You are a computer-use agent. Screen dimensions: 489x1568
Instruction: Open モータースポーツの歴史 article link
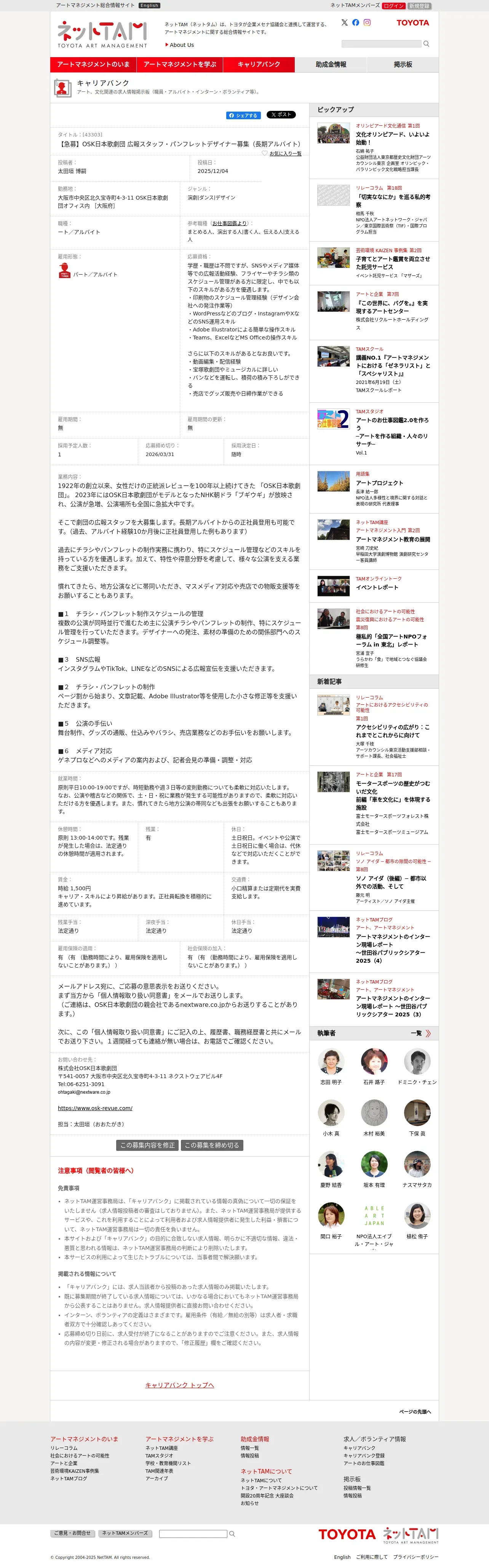coord(393,795)
